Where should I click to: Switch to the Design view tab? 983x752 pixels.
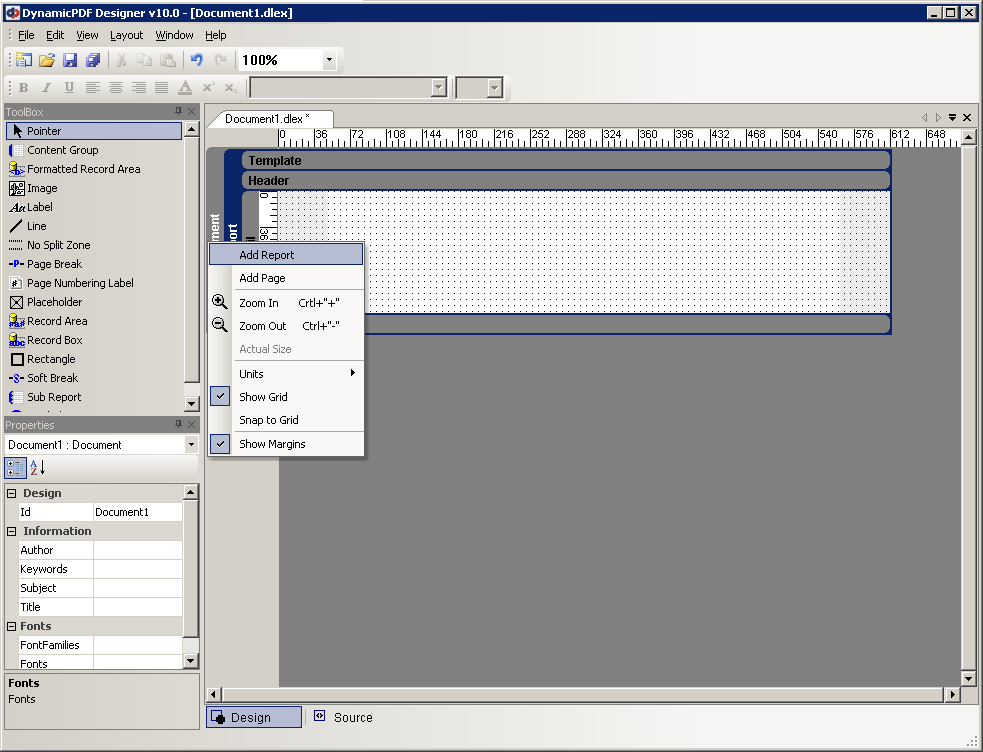coord(254,717)
